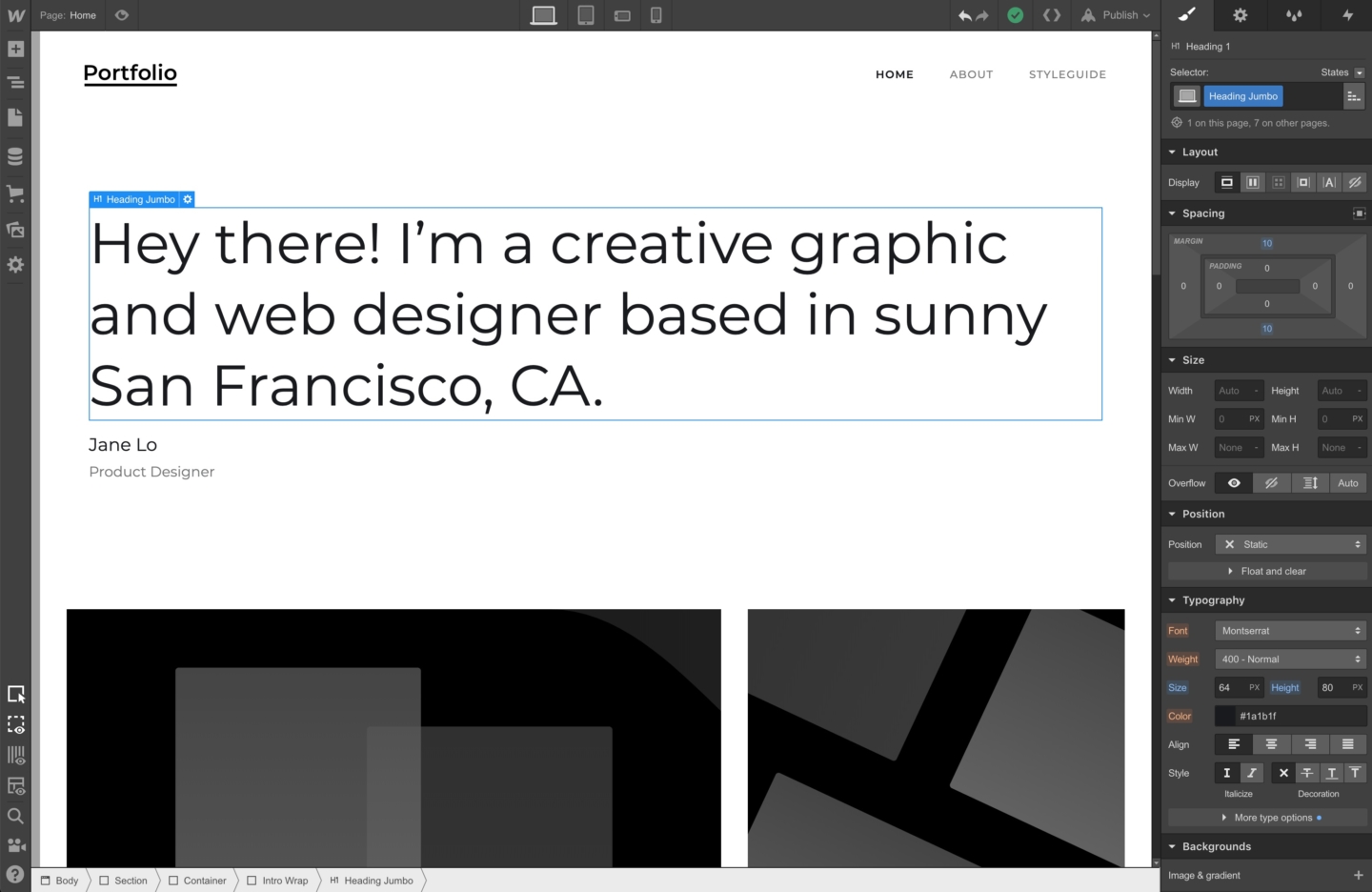
Task: Open the Webflow logo menu
Action: (x=15, y=15)
